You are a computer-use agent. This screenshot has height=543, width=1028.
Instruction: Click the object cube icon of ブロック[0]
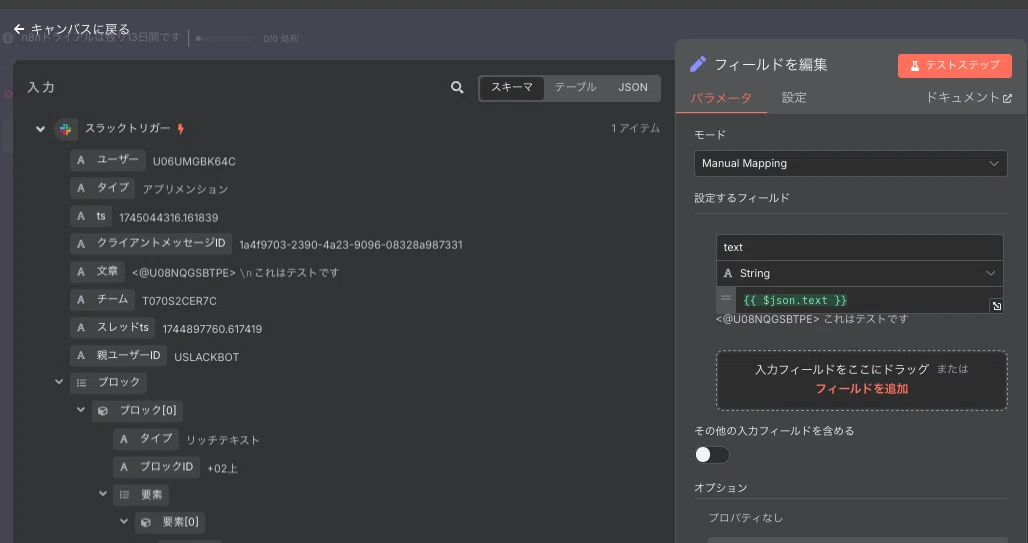[103, 411]
